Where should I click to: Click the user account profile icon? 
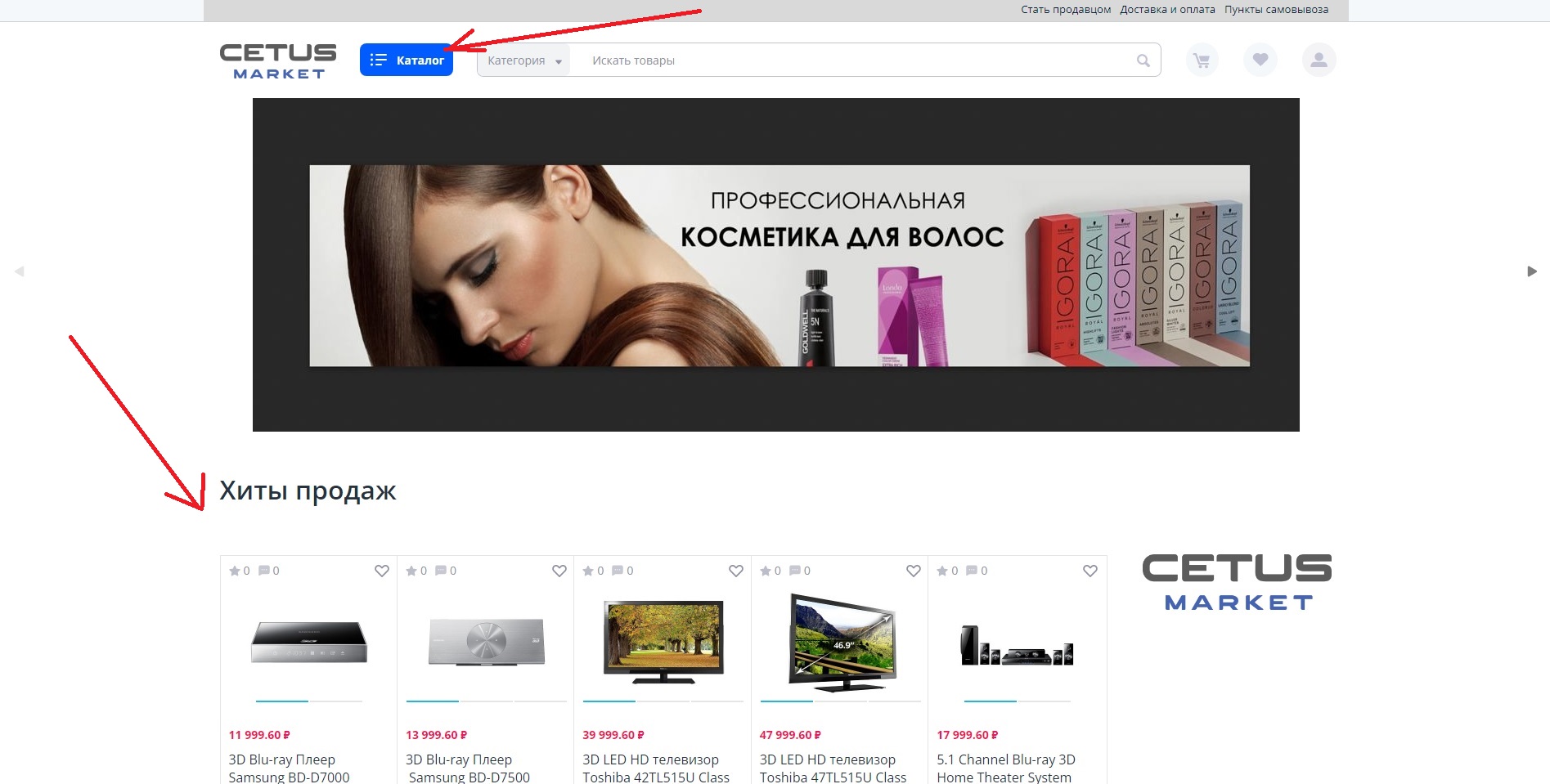coord(1319,60)
